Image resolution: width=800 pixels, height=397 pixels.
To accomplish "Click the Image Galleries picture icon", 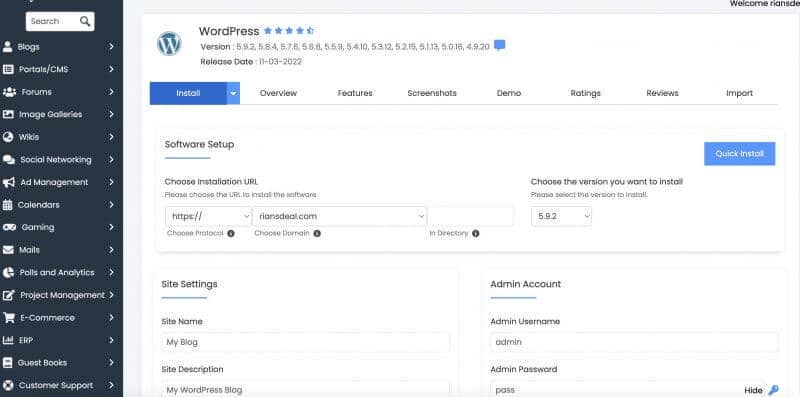I will [8, 114].
